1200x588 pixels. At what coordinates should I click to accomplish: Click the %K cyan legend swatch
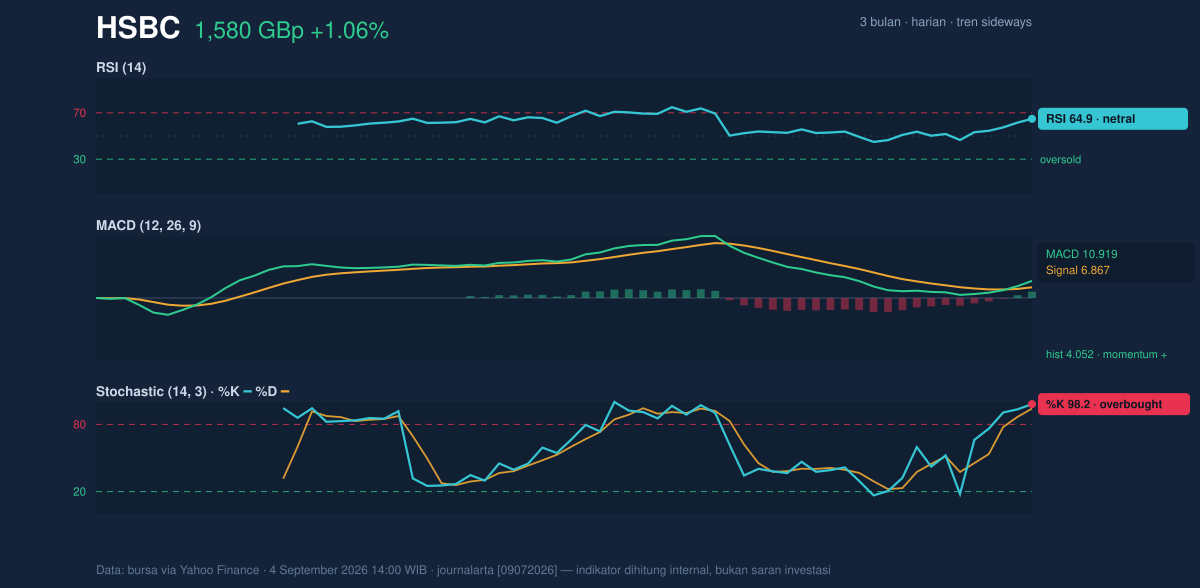pyautogui.click(x=248, y=391)
